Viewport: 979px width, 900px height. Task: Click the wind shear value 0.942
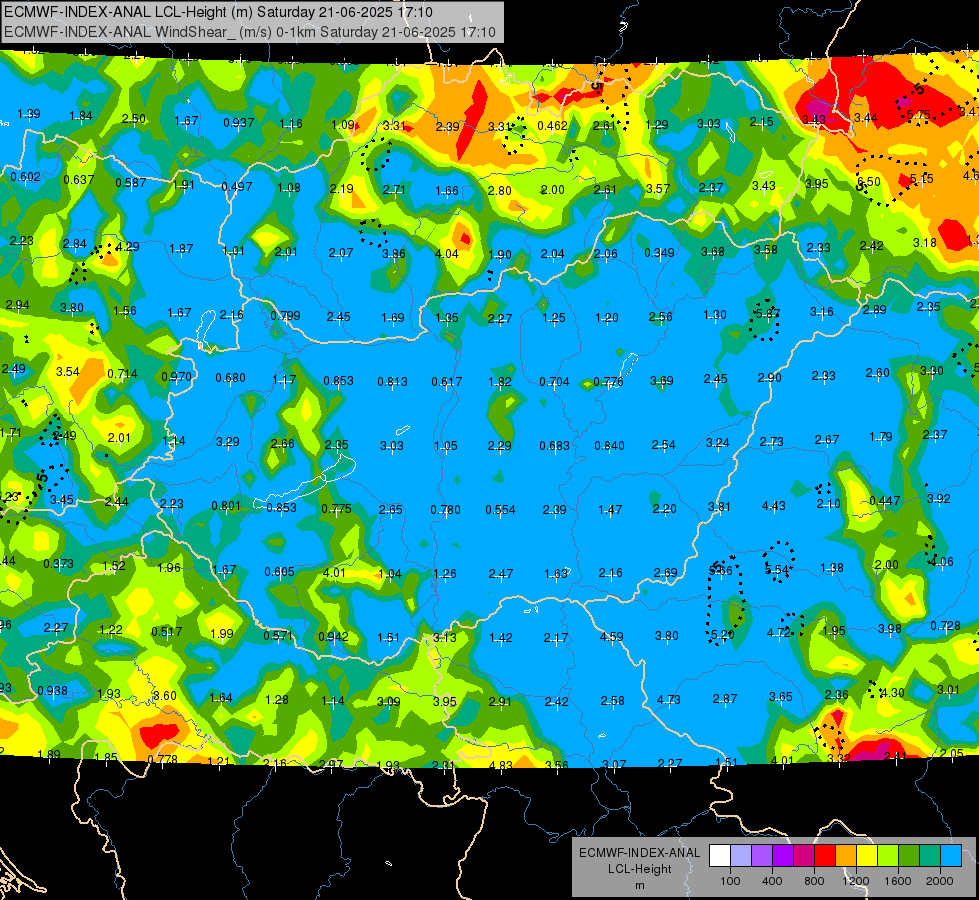coord(333,636)
